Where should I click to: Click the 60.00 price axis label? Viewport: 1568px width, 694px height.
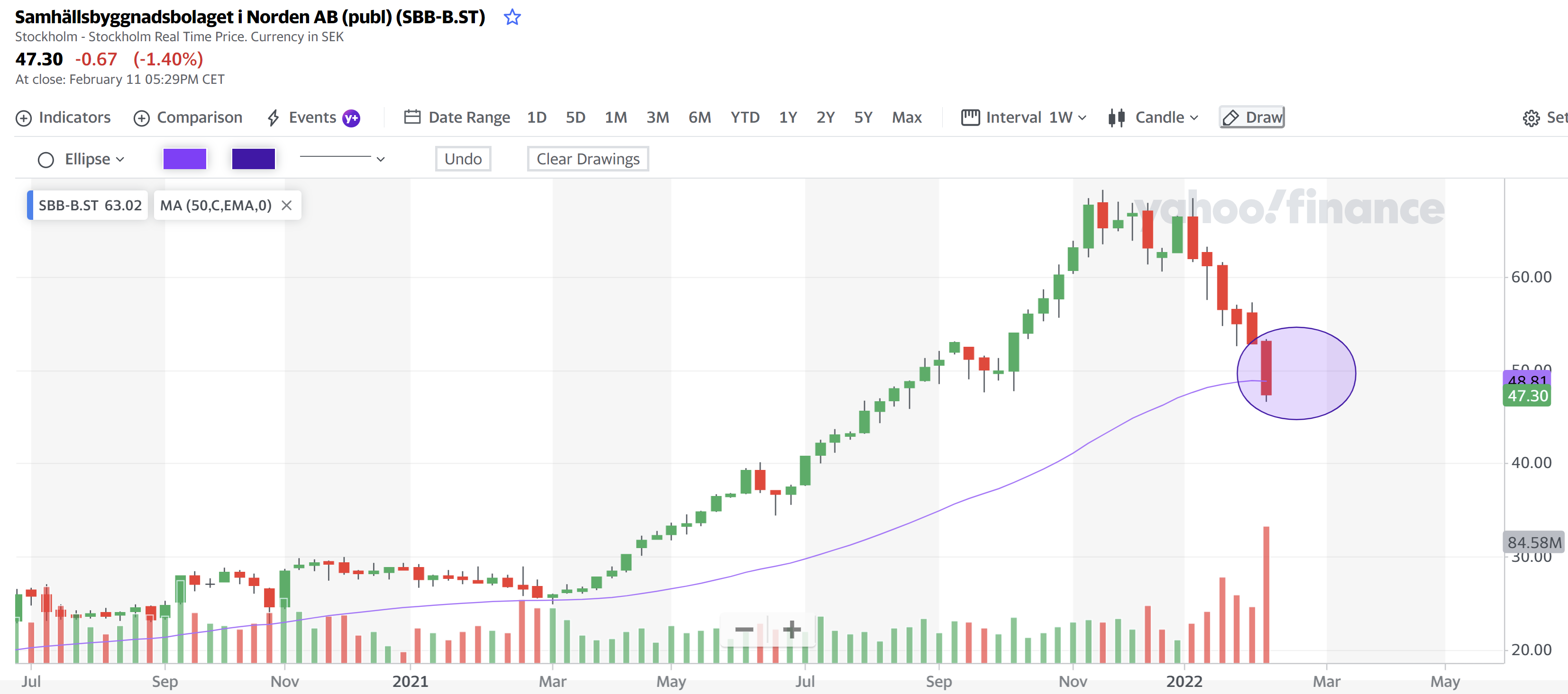tap(1532, 277)
